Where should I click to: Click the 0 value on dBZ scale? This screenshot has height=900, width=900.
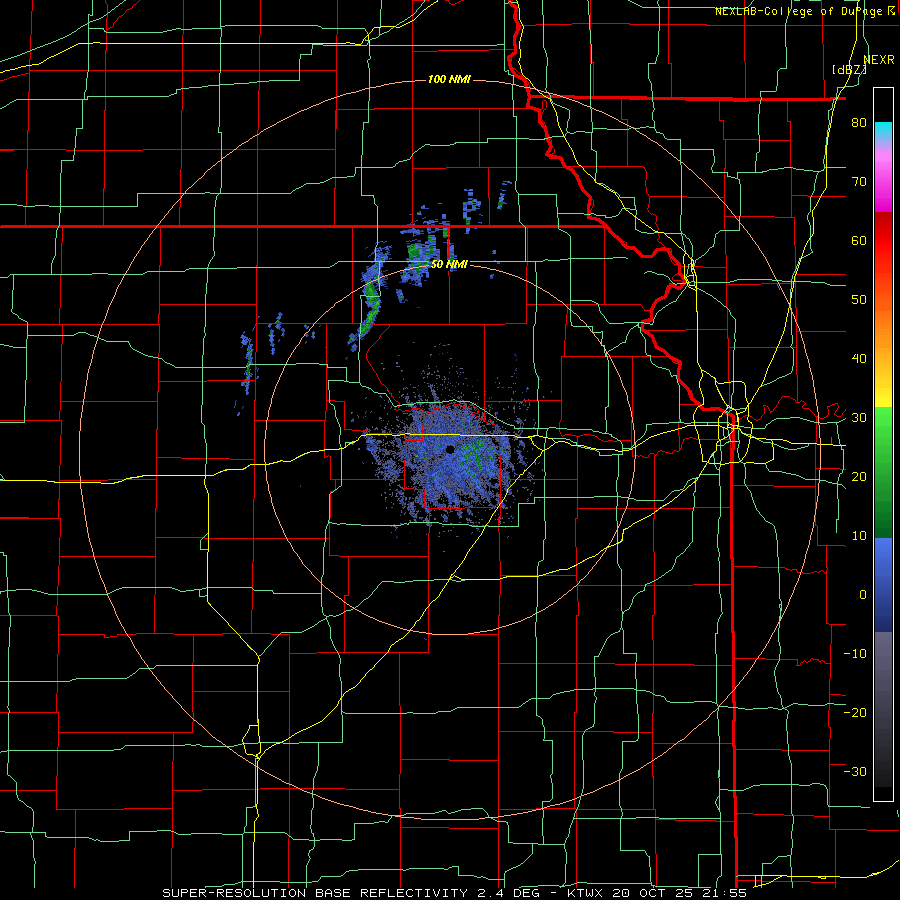pyautogui.click(x=863, y=595)
